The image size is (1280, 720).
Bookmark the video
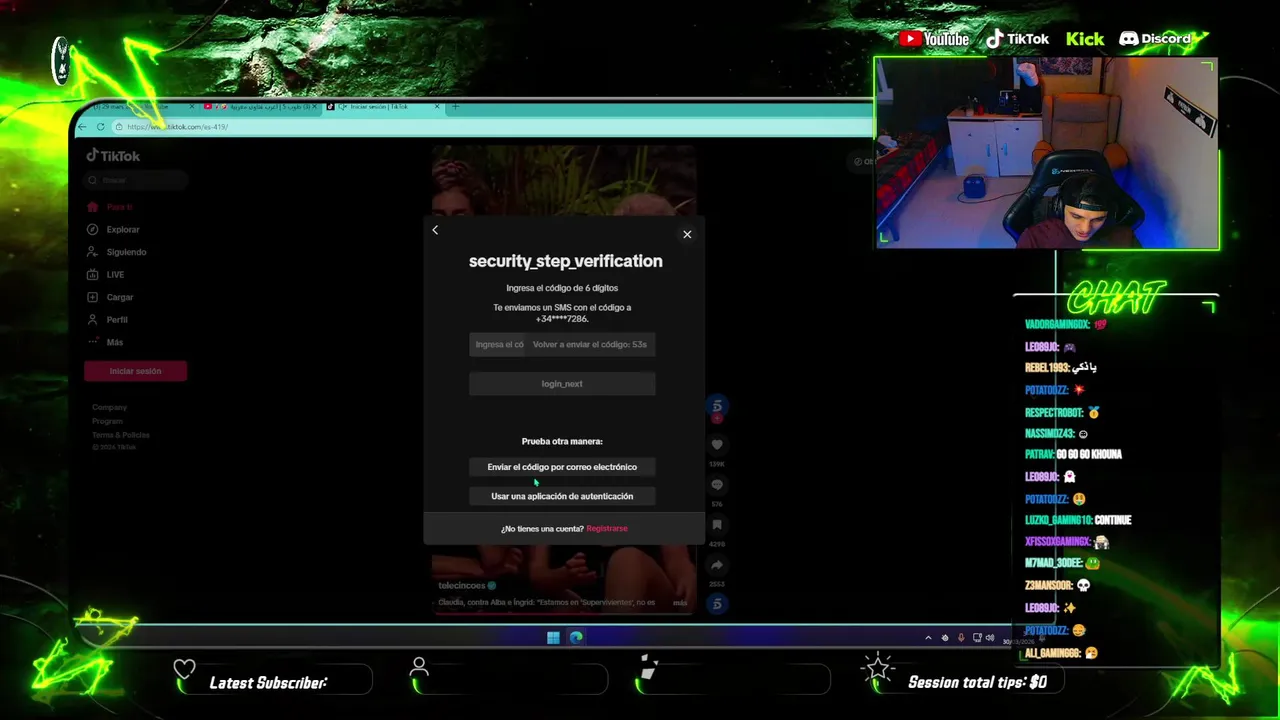point(717,525)
